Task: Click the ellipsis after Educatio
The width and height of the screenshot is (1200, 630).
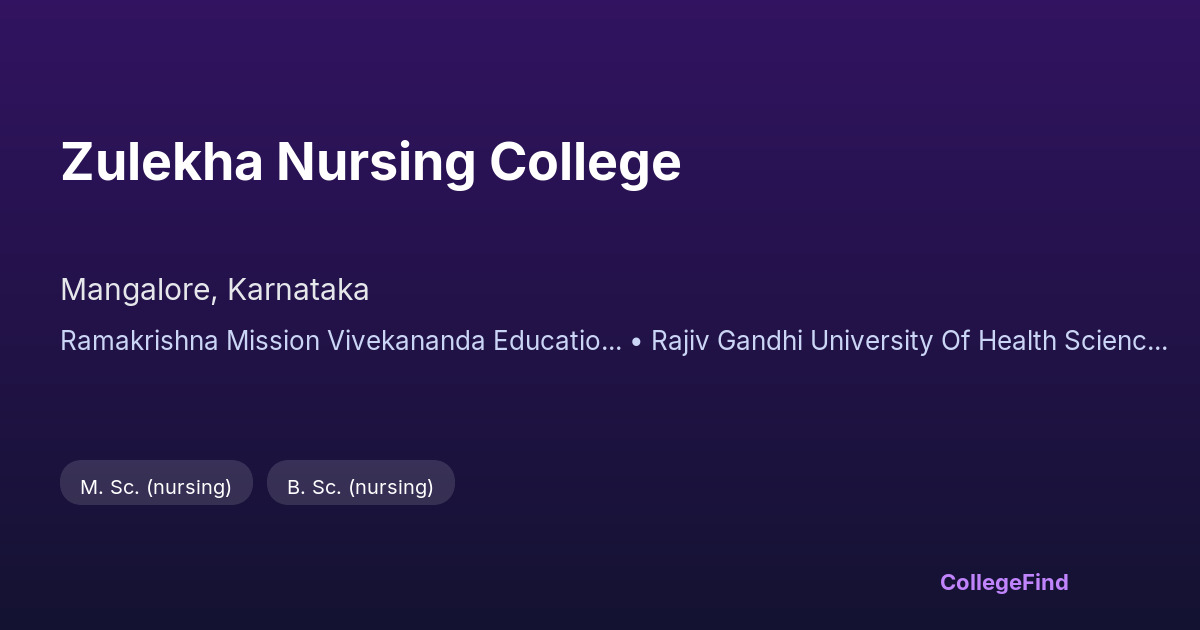Action: coord(612,343)
